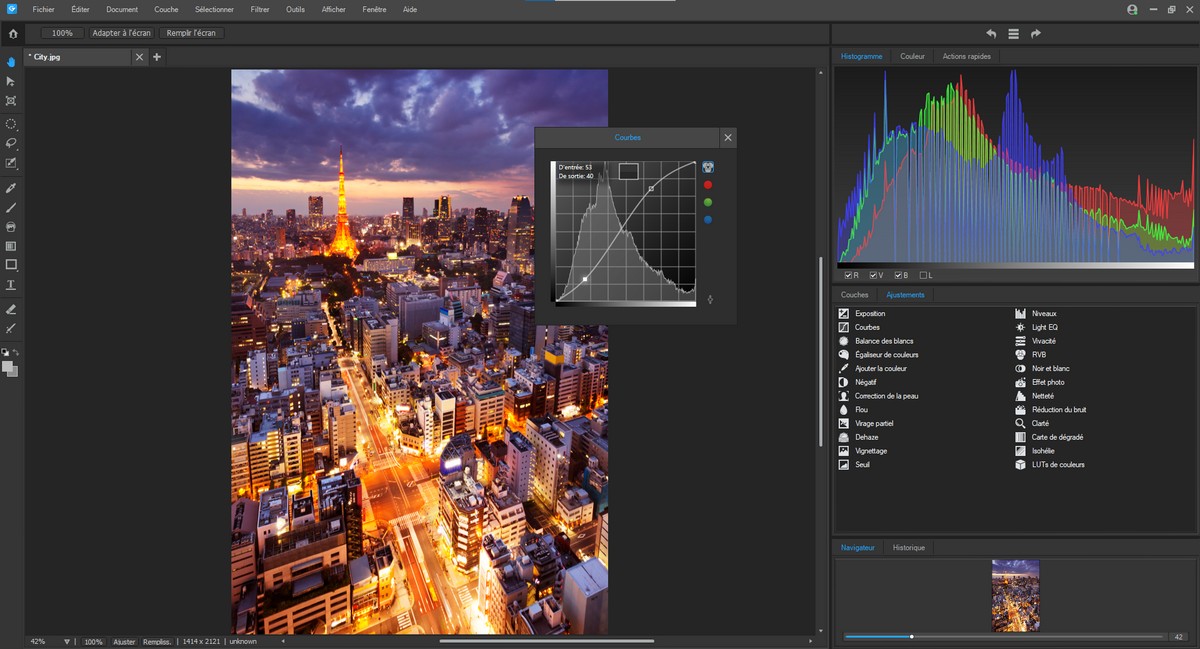Switch to the Couches tab
This screenshot has width=1200, height=649.
tap(854, 295)
